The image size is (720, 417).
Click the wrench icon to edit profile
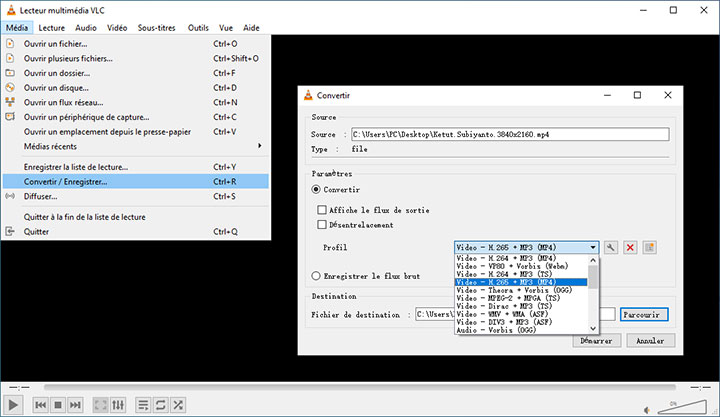pyautogui.click(x=610, y=247)
